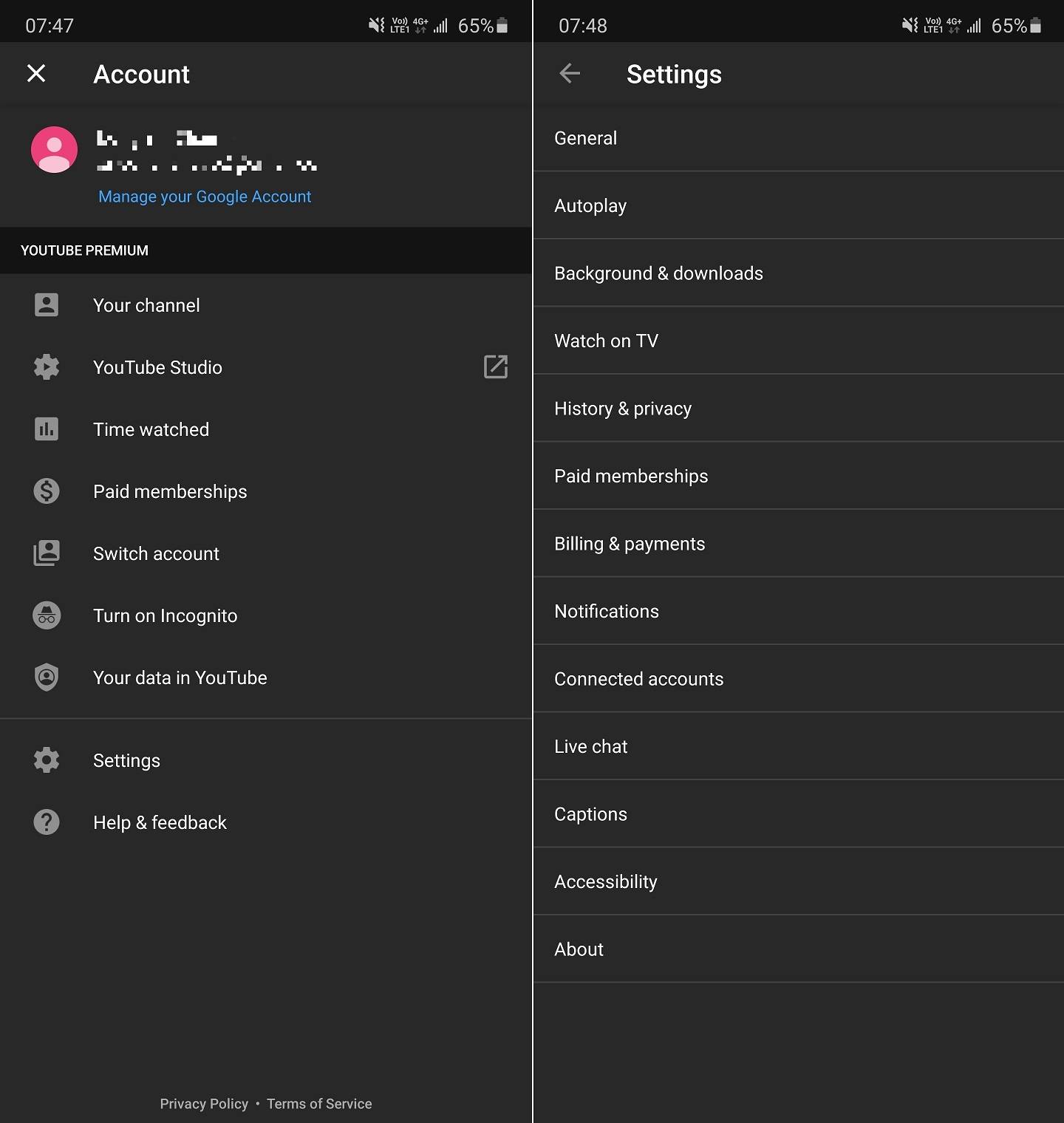The height and width of the screenshot is (1123, 1064).
Task: Close the Account screen with X
Action: tap(36, 73)
